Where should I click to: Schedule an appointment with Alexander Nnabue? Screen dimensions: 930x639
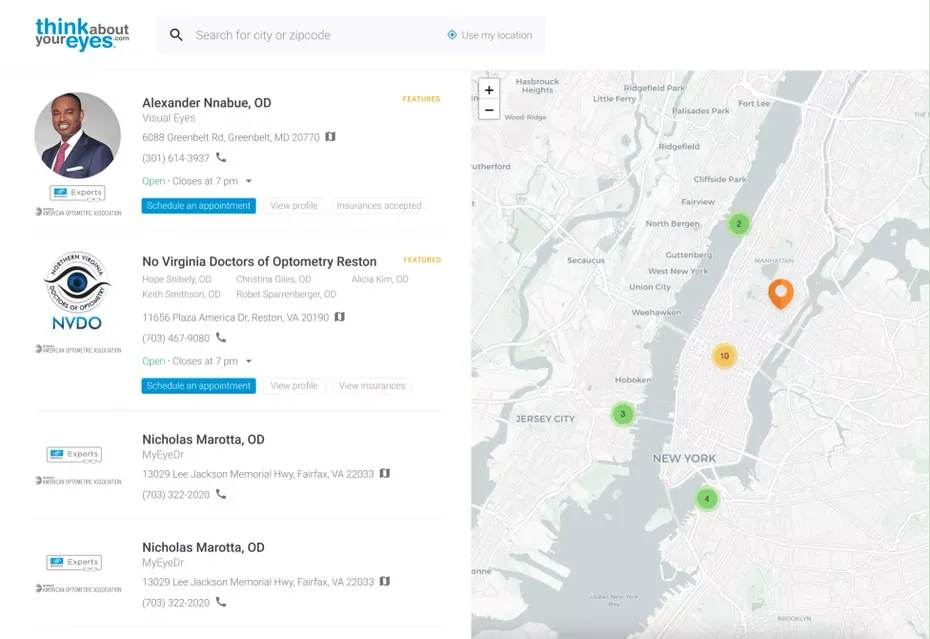(198, 206)
